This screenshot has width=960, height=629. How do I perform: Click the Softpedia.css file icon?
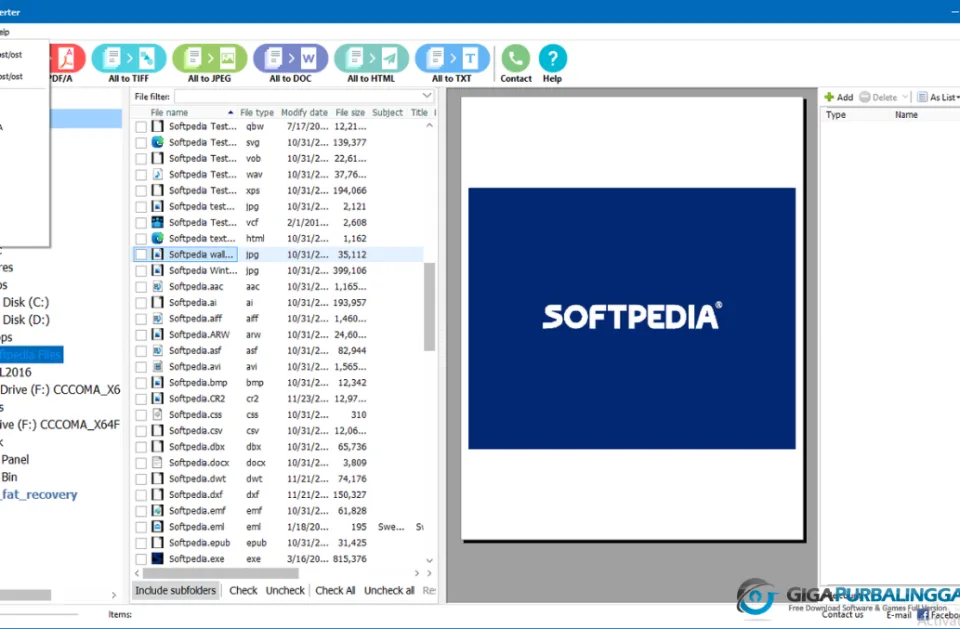[x=157, y=414]
